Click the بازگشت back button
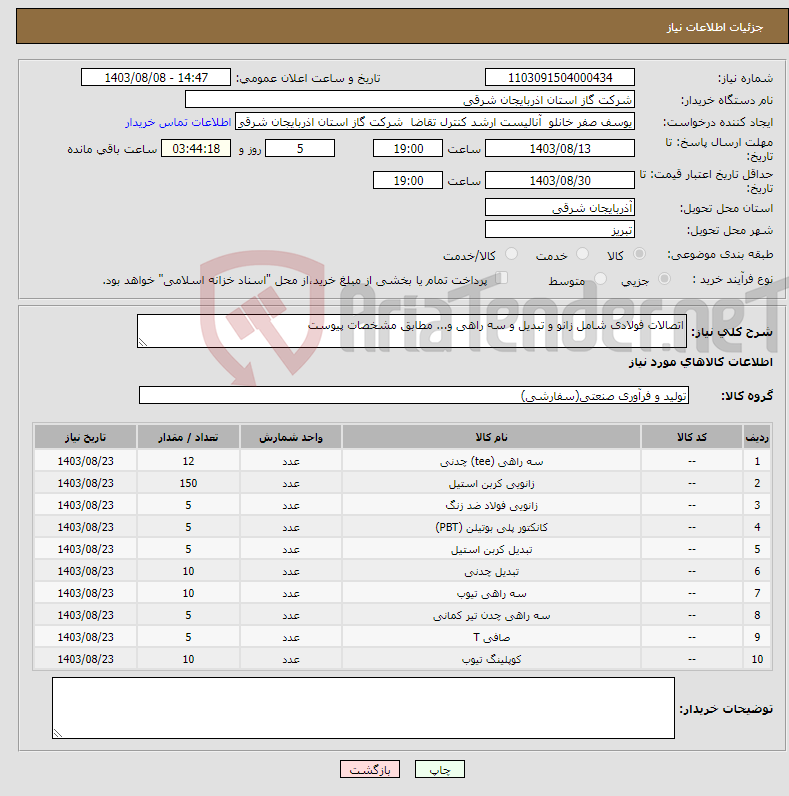789x796 pixels. 370,769
